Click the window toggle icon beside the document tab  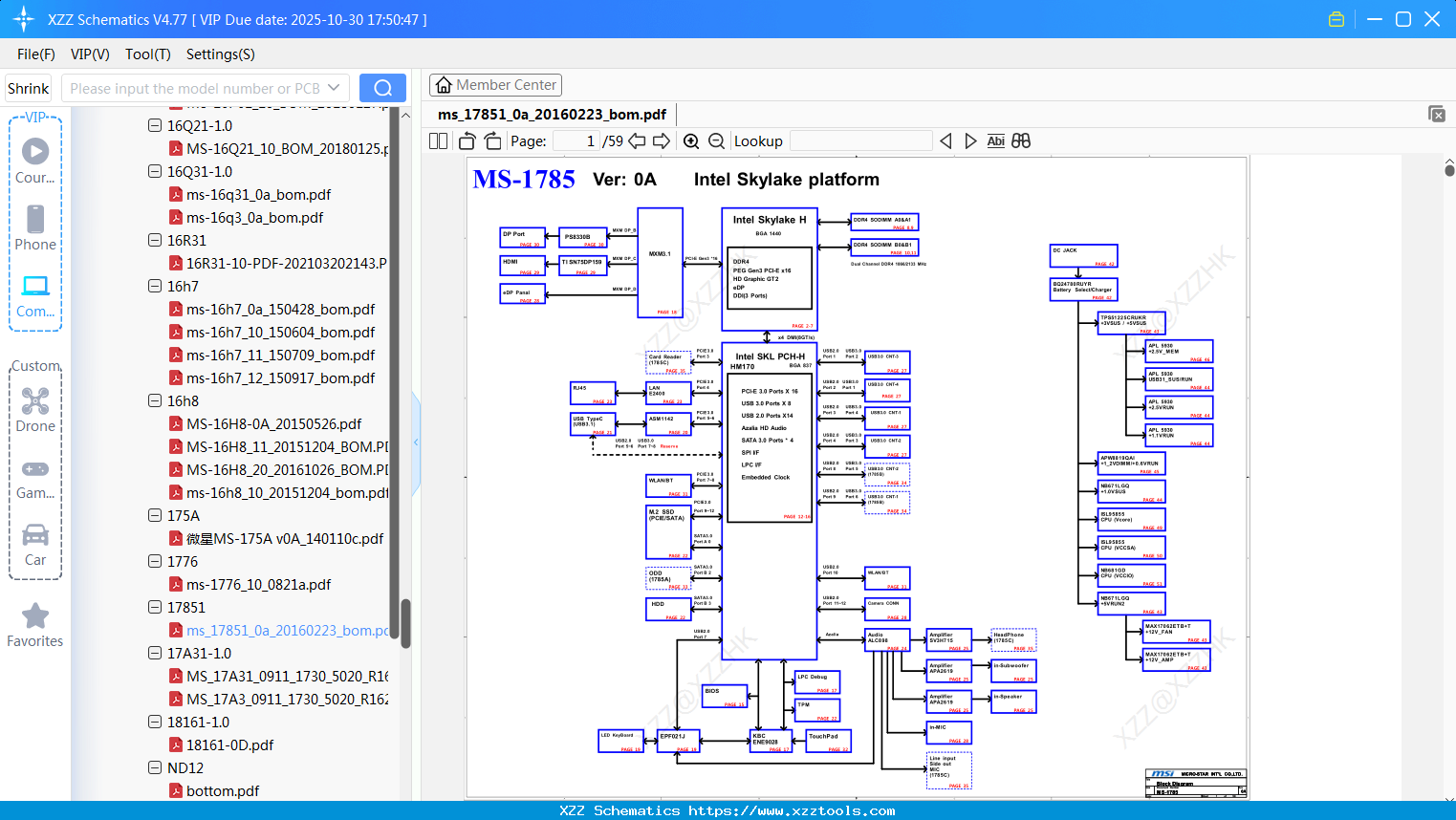[1437, 114]
